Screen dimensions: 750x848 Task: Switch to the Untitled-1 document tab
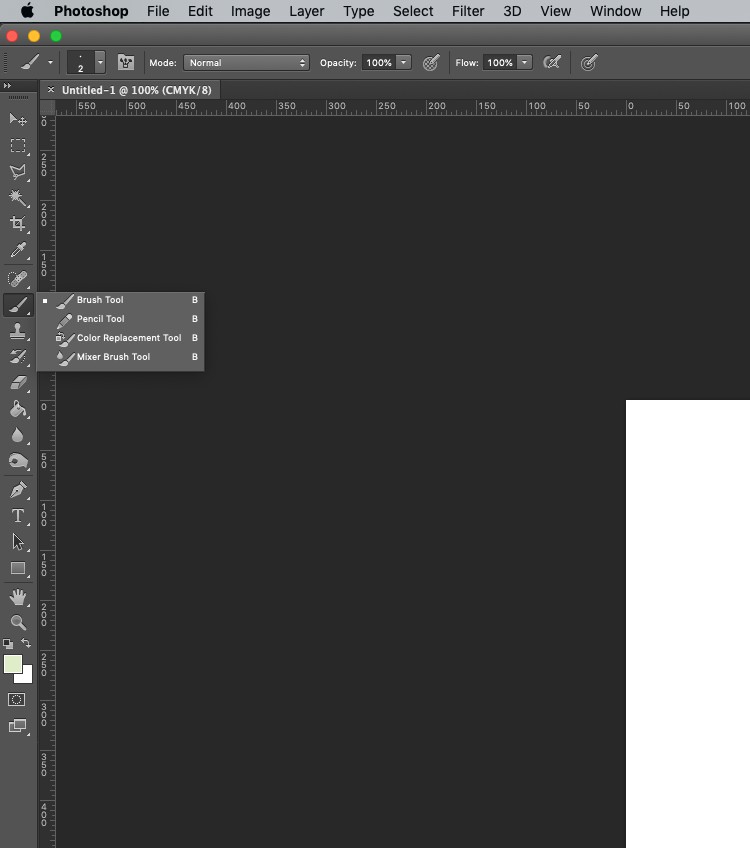click(136, 90)
